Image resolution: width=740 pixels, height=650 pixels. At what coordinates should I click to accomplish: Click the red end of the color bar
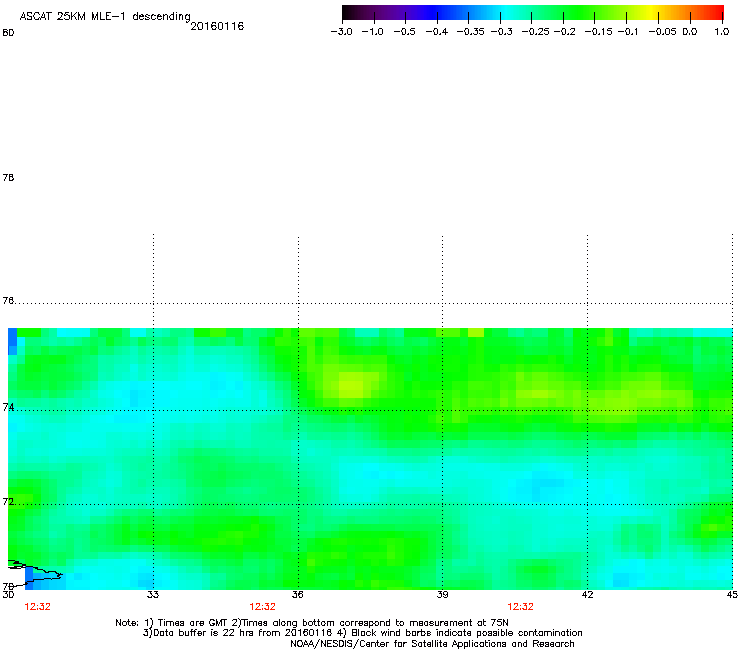(717, 13)
